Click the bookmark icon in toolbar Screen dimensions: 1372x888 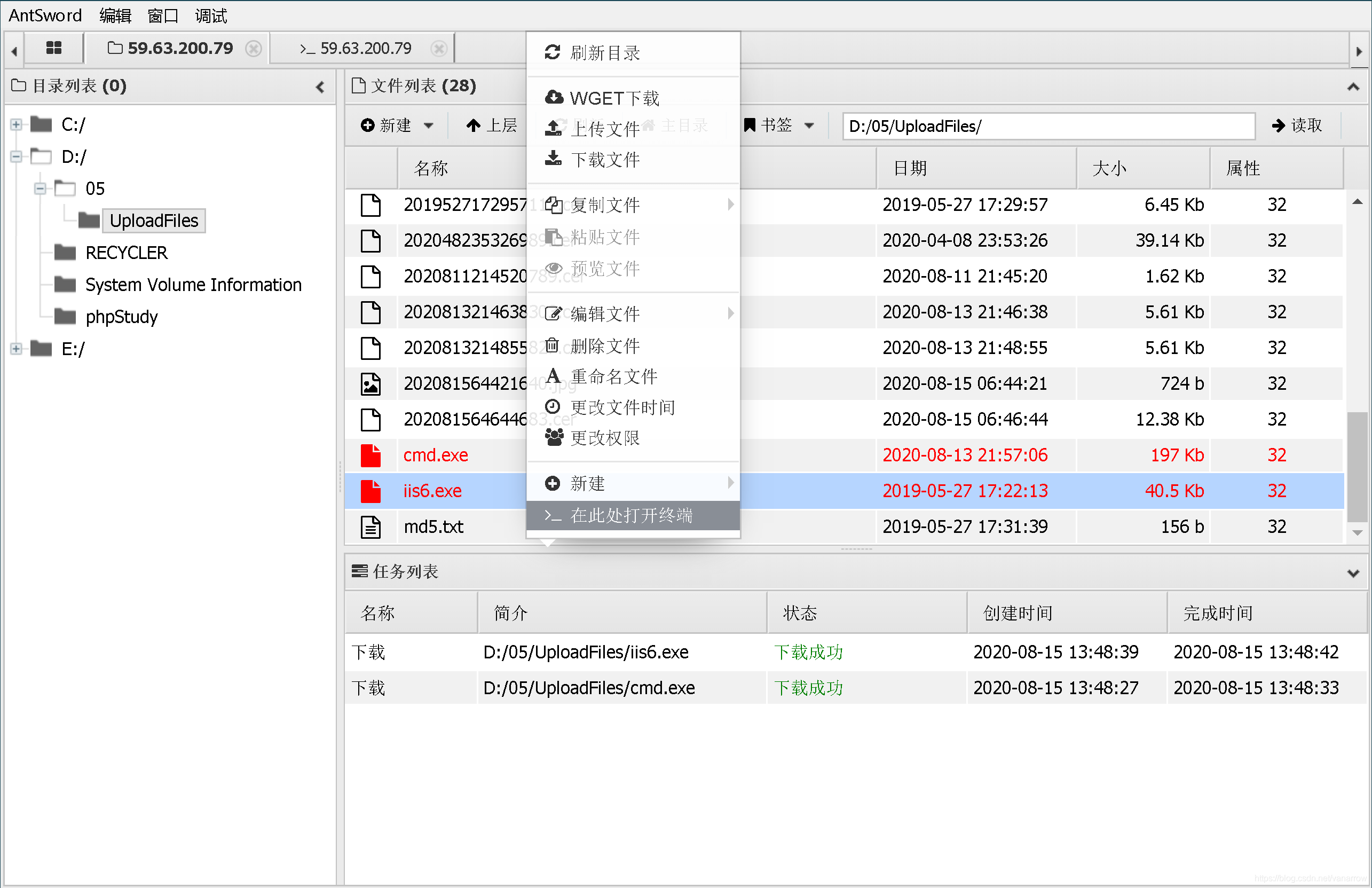click(749, 125)
